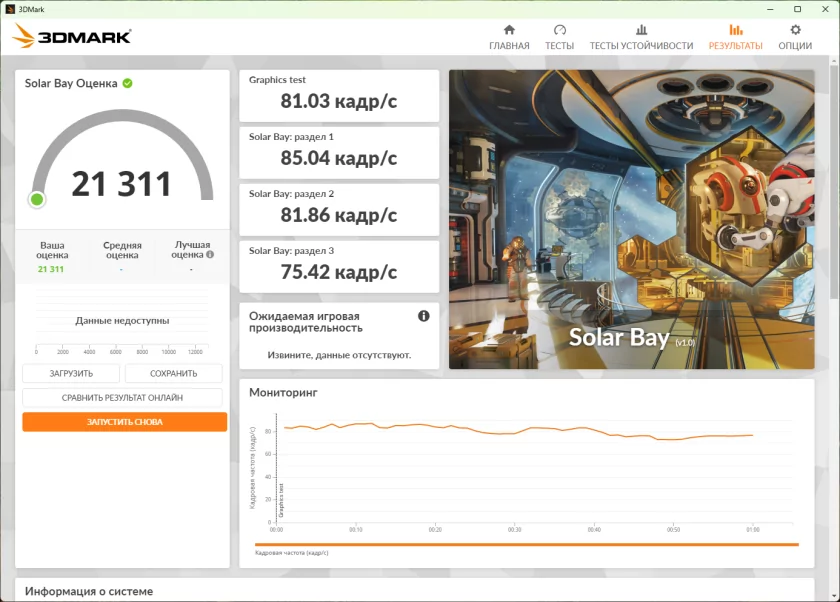Viewport: 840px width, 602px height.
Task: Open ОПЦИИ via the gear icon
Action: [x=795, y=30]
